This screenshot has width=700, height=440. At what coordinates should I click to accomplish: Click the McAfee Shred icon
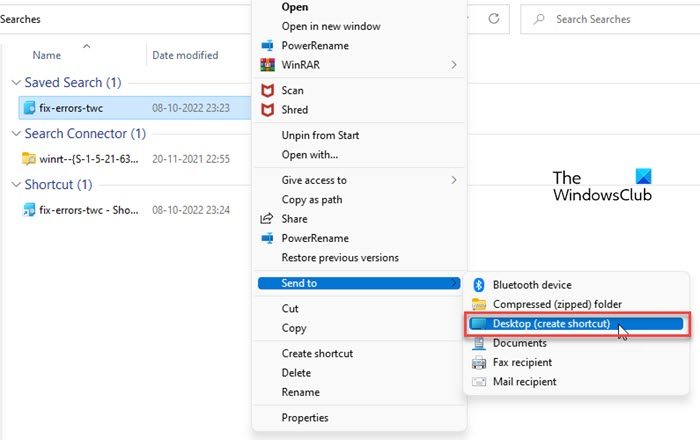tap(267, 110)
